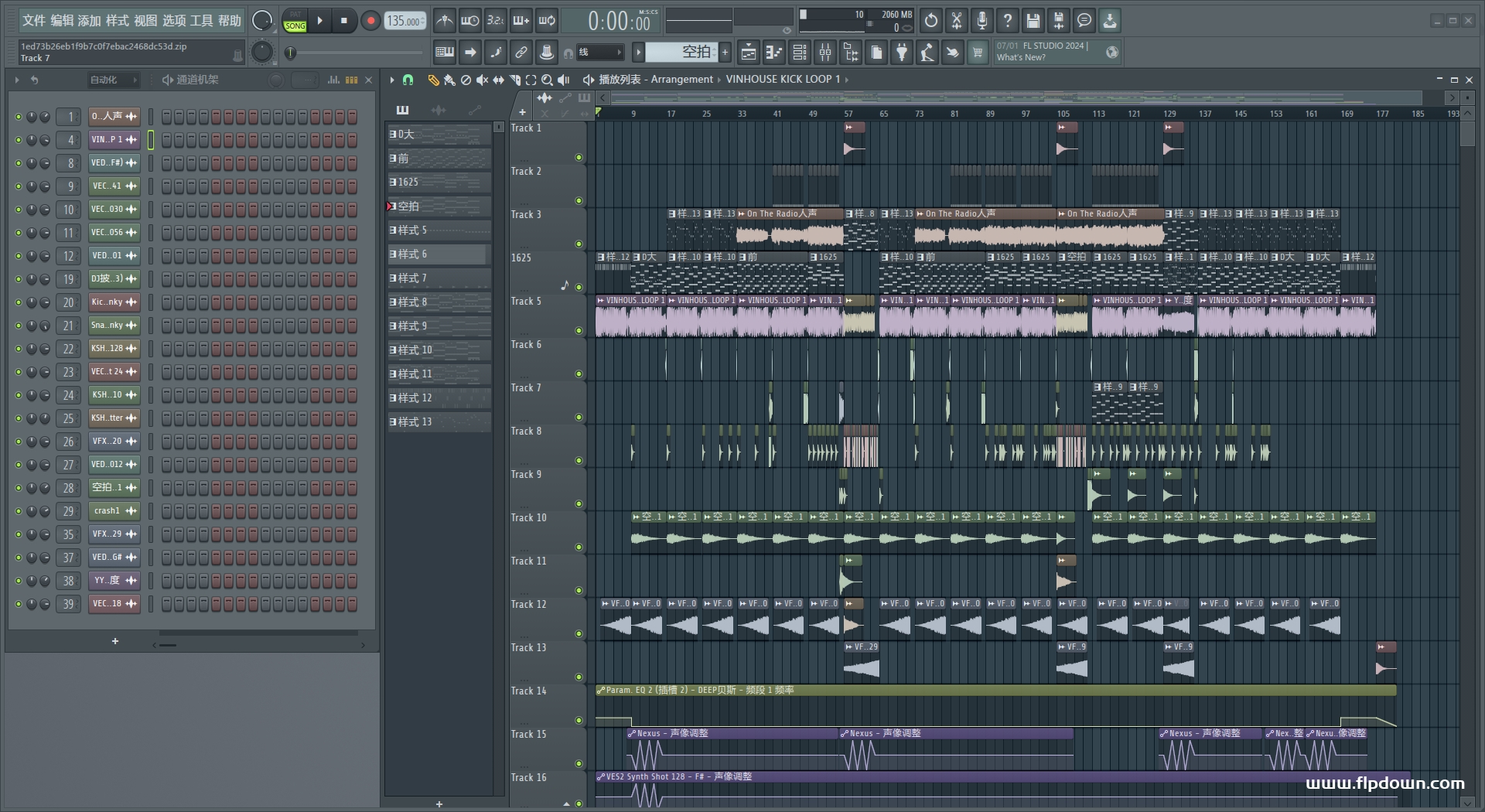Open FL STUDIO 2024 What's New news panel
The width and height of the screenshot is (1485, 812).
click(x=1057, y=52)
